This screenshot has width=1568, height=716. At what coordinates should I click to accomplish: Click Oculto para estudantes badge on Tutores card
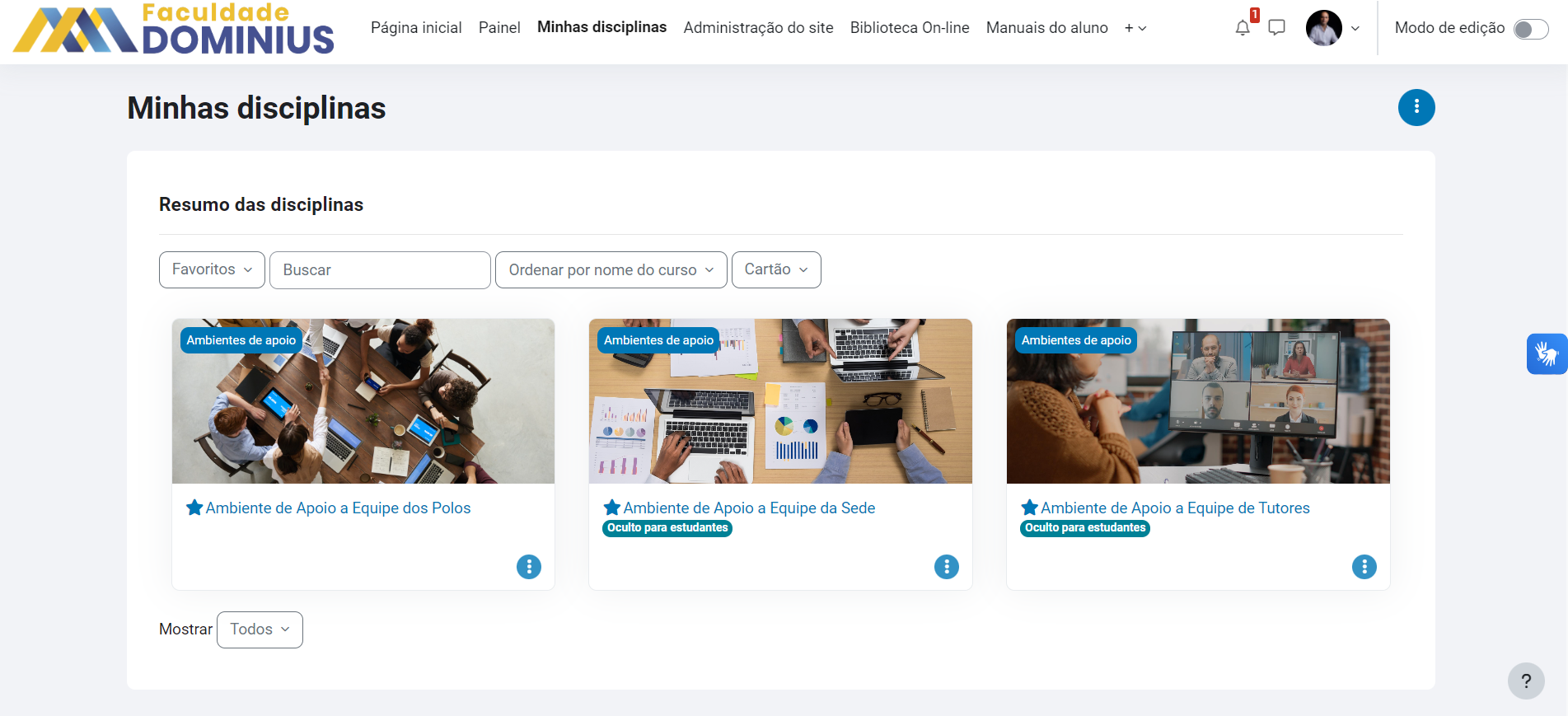(x=1085, y=528)
